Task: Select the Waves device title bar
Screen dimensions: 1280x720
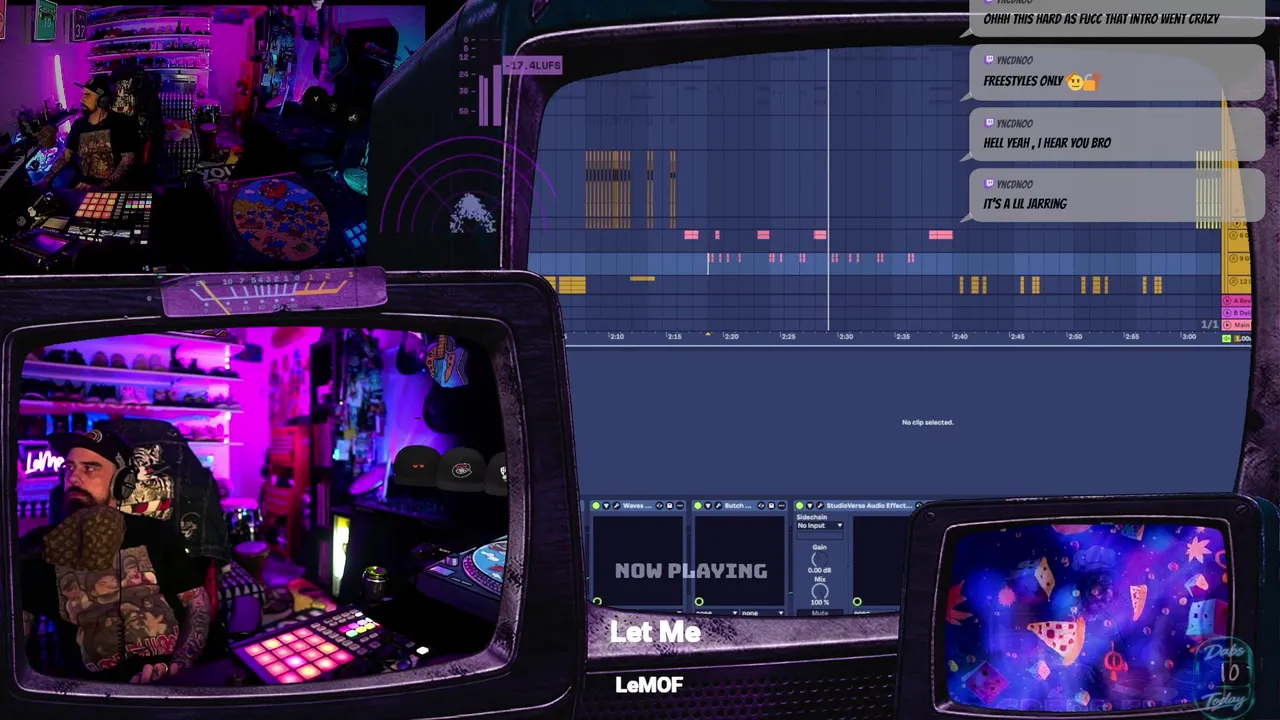Action: pyautogui.click(x=636, y=506)
